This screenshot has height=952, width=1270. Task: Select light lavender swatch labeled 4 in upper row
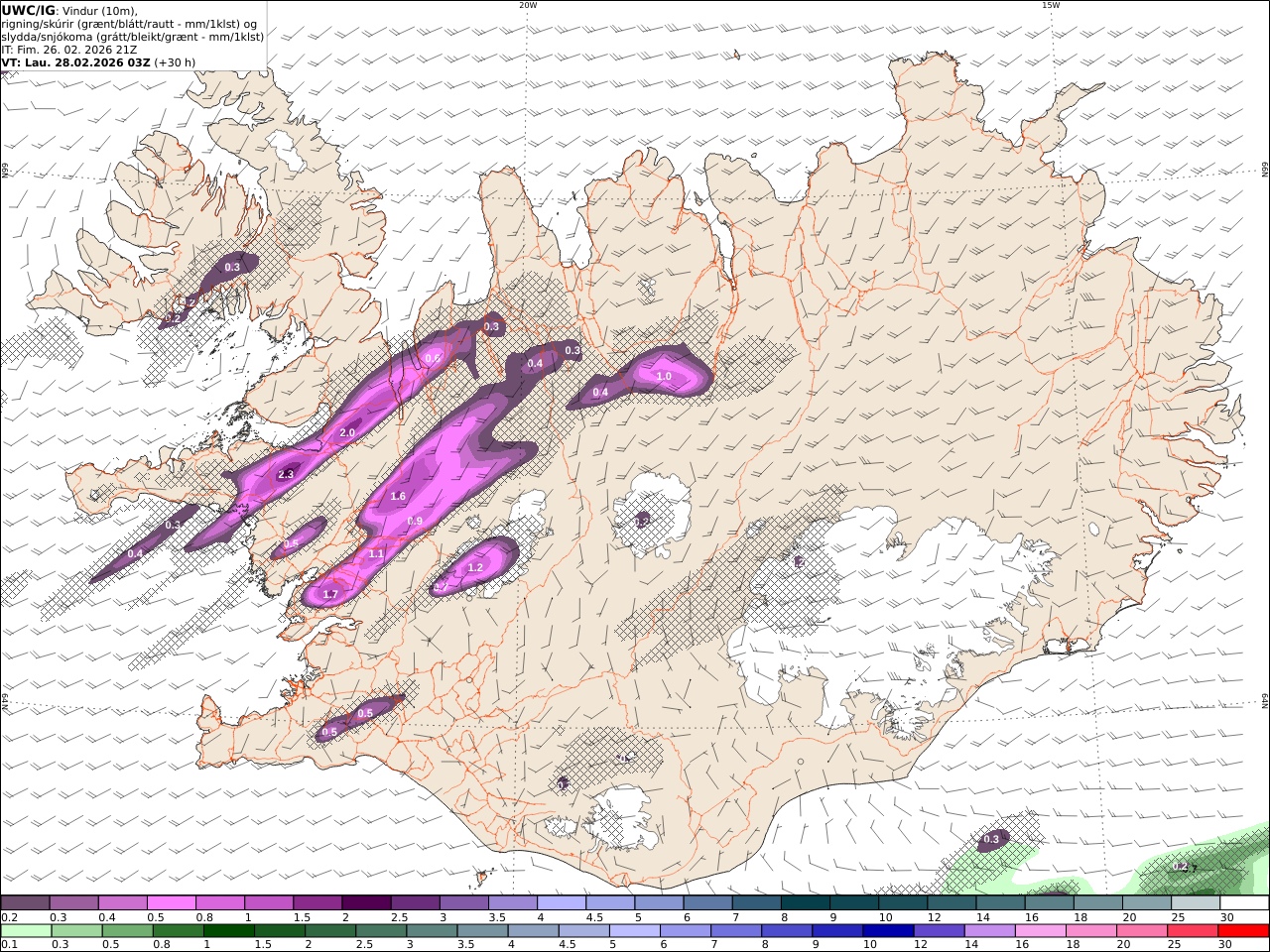click(561, 903)
